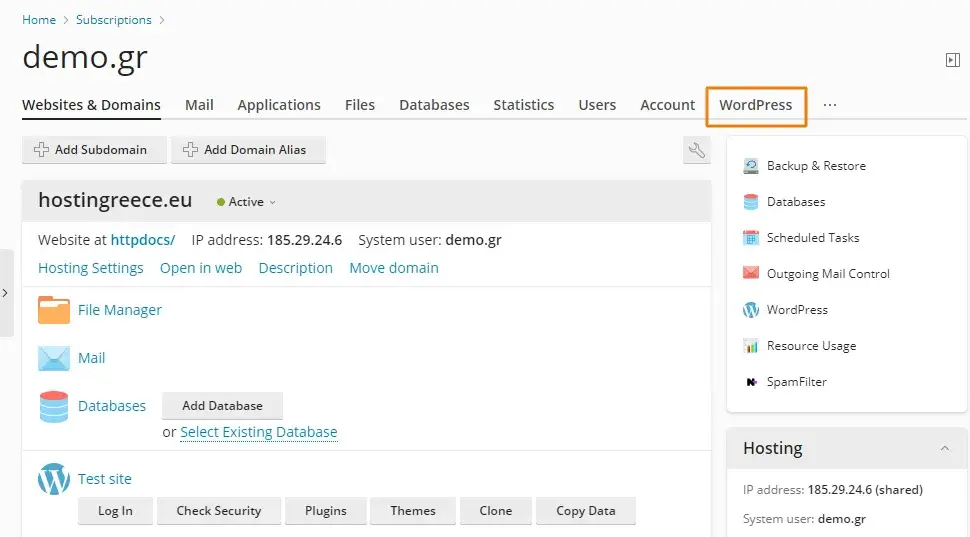Click the Check Security button
This screenshot has height=537, width=970.
pos(219,511)
